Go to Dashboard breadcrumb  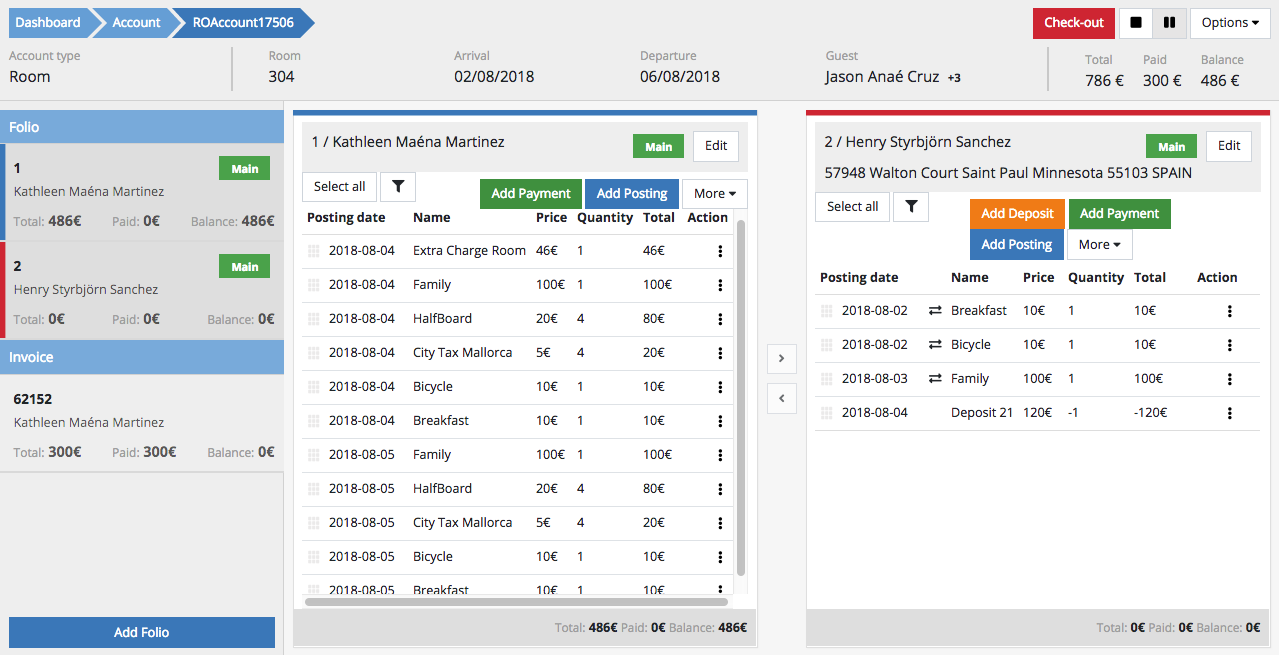coord(48,23)
